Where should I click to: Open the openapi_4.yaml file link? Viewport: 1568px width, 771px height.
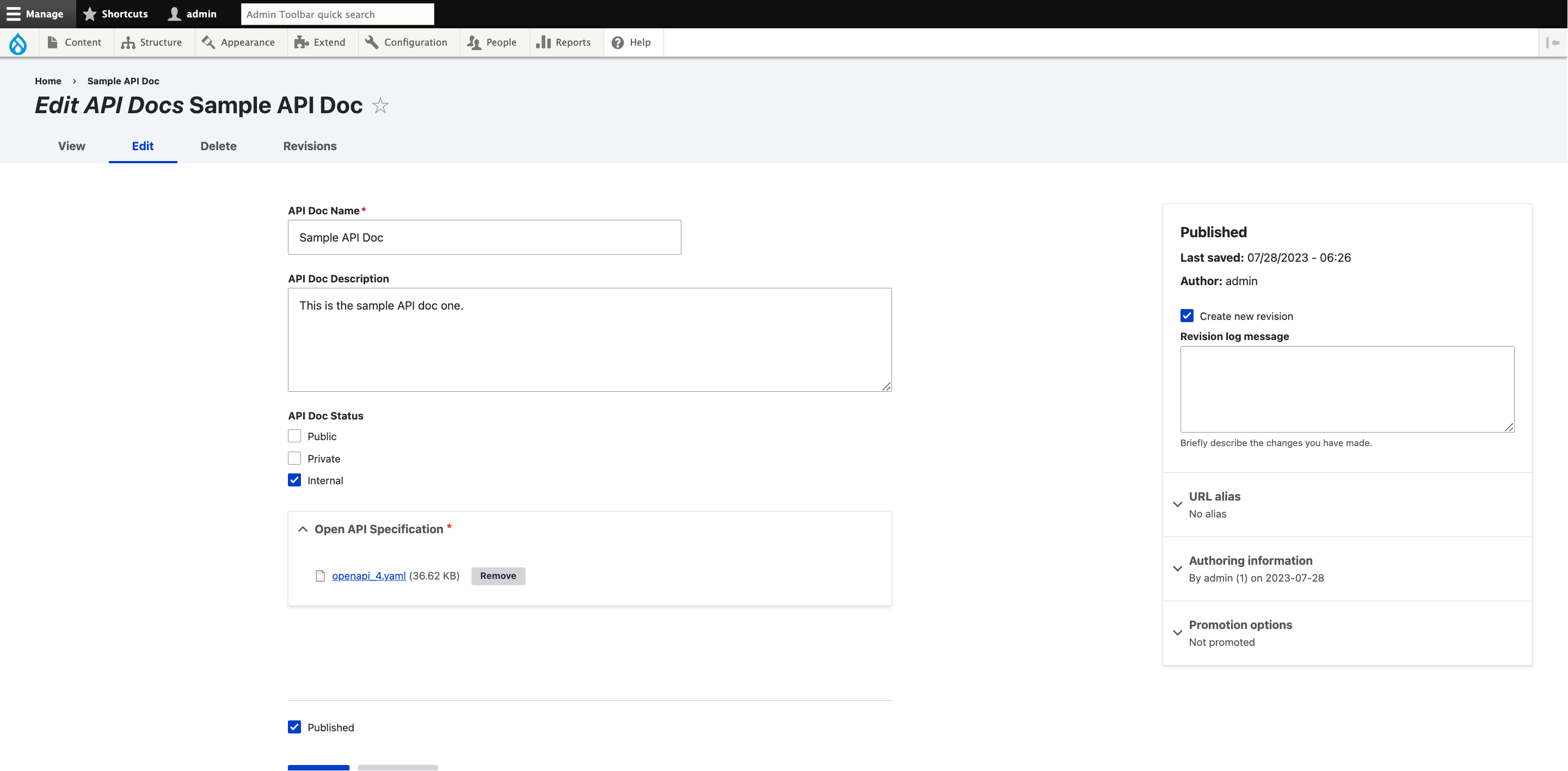(369, 576)
